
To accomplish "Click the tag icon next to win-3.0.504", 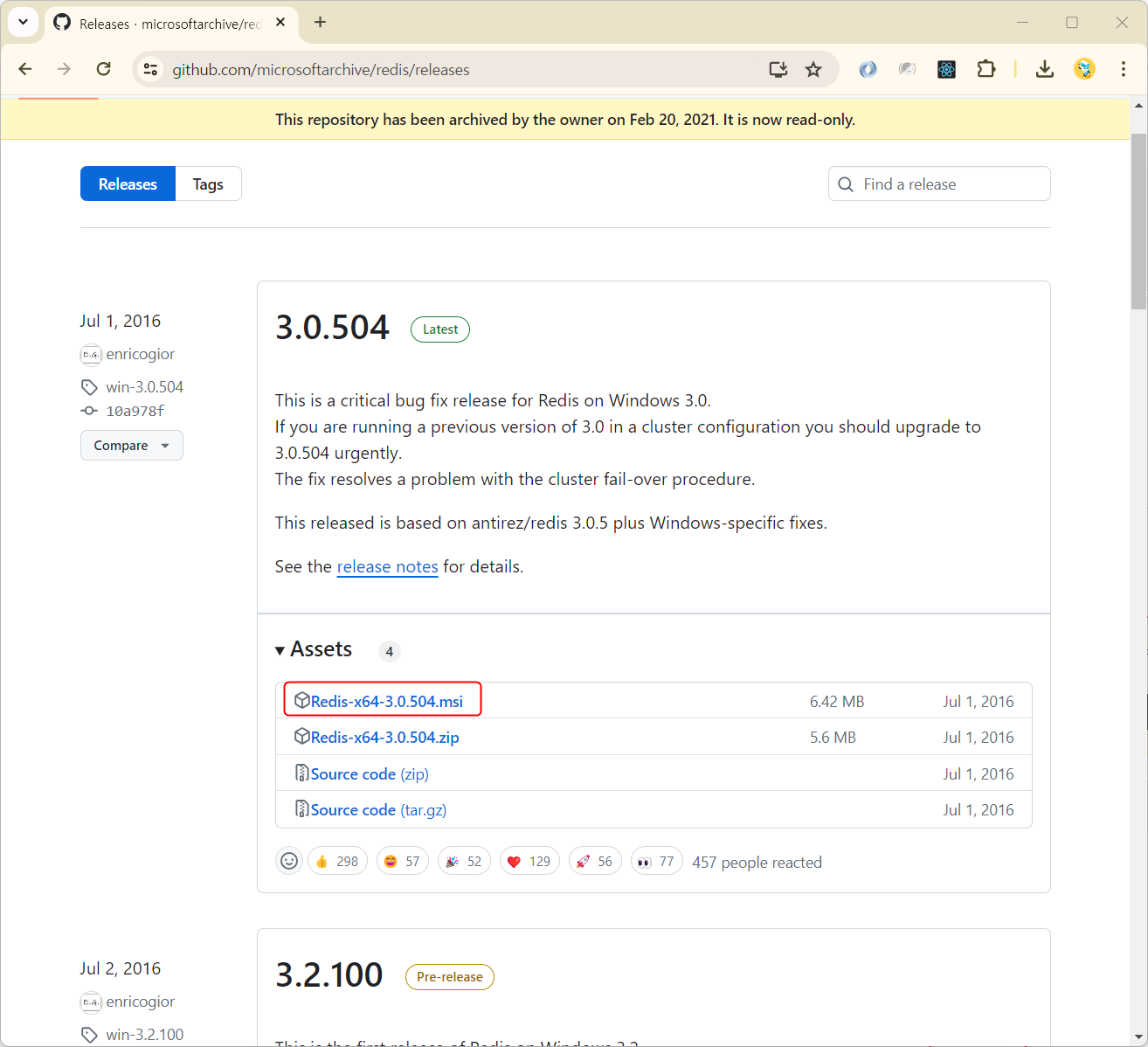I will point(89,387).
